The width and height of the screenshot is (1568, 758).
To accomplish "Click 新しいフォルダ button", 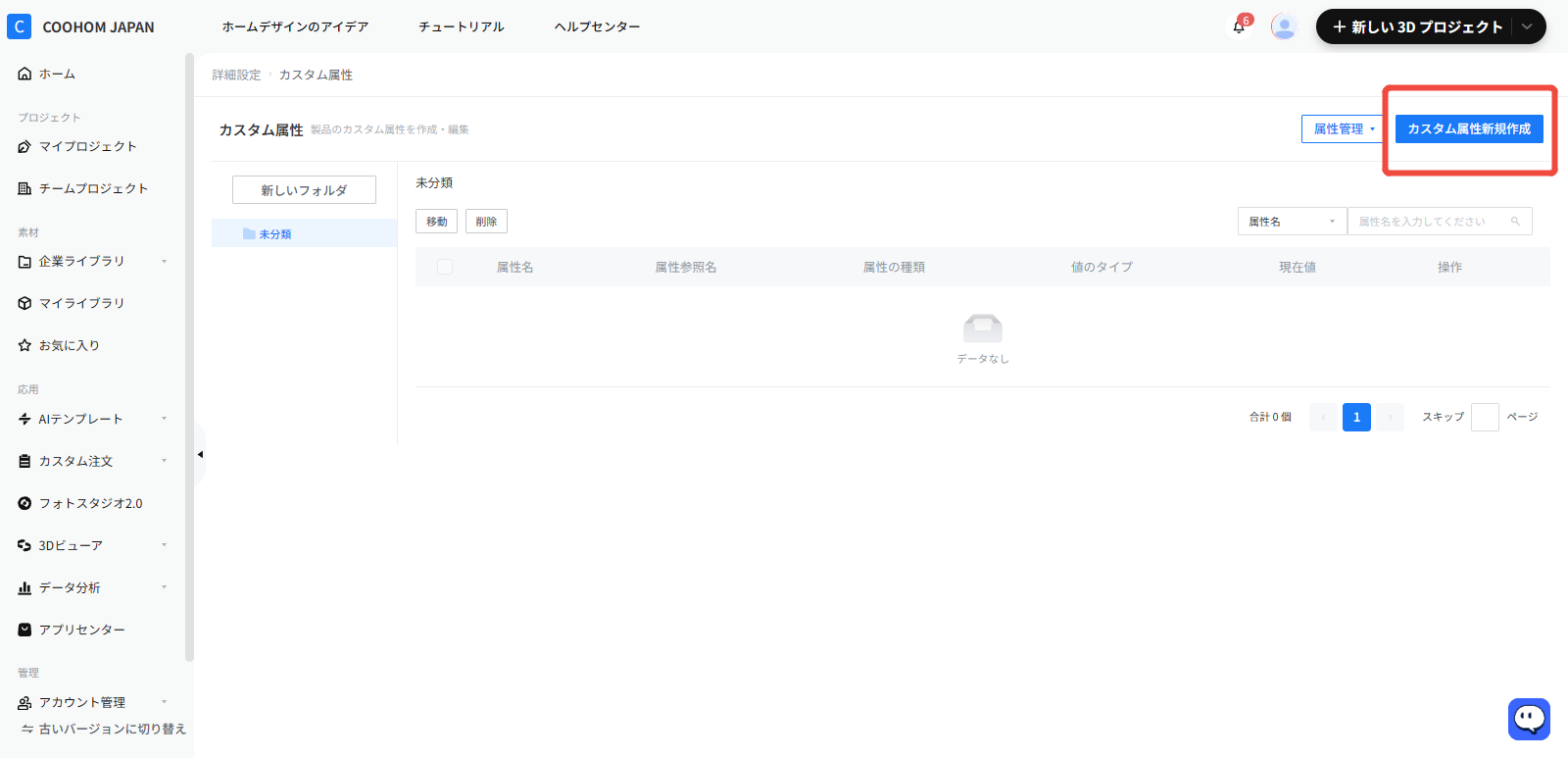I will pos(304,190).
